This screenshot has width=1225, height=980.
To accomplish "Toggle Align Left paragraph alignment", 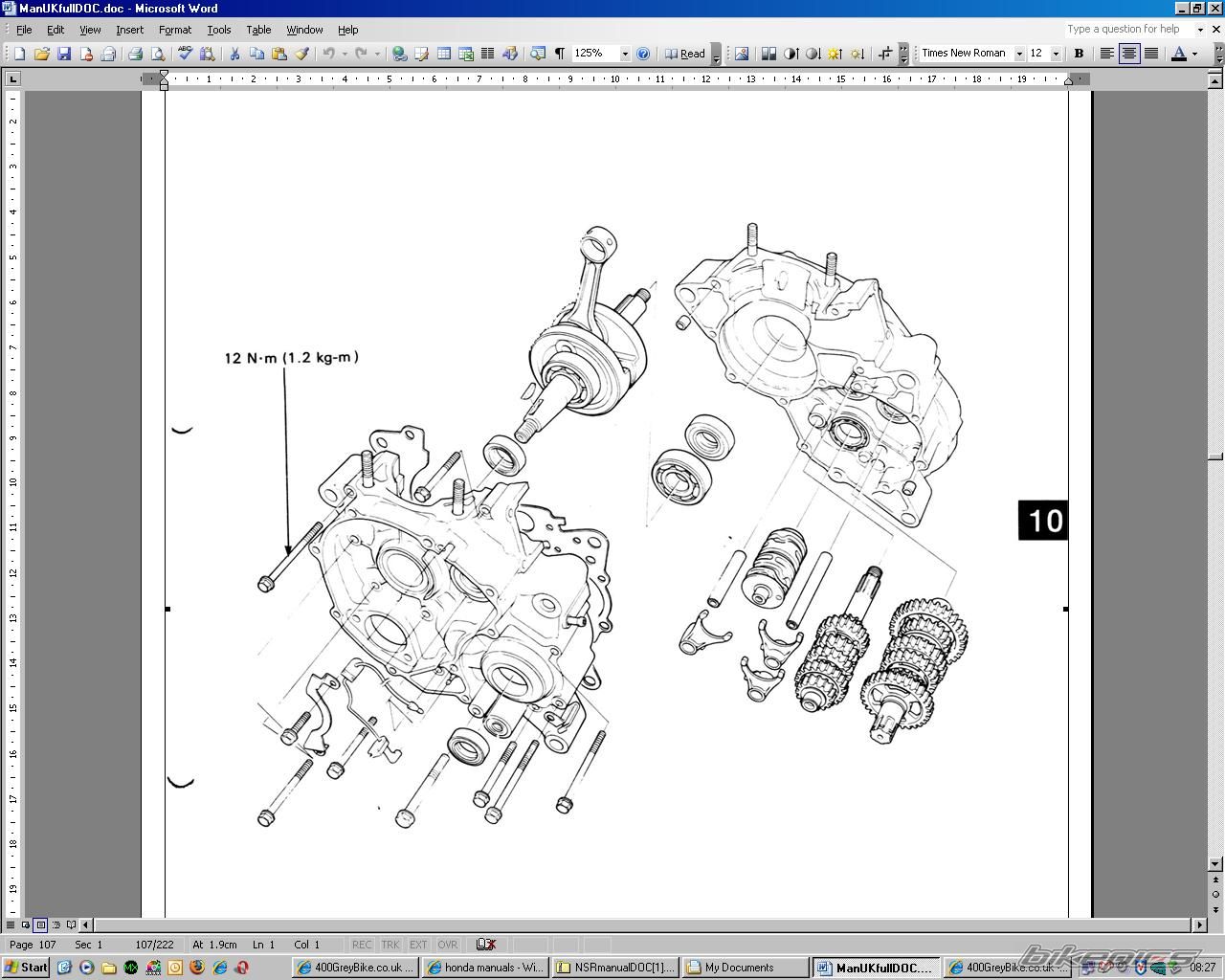I will tap(1107, 54).
